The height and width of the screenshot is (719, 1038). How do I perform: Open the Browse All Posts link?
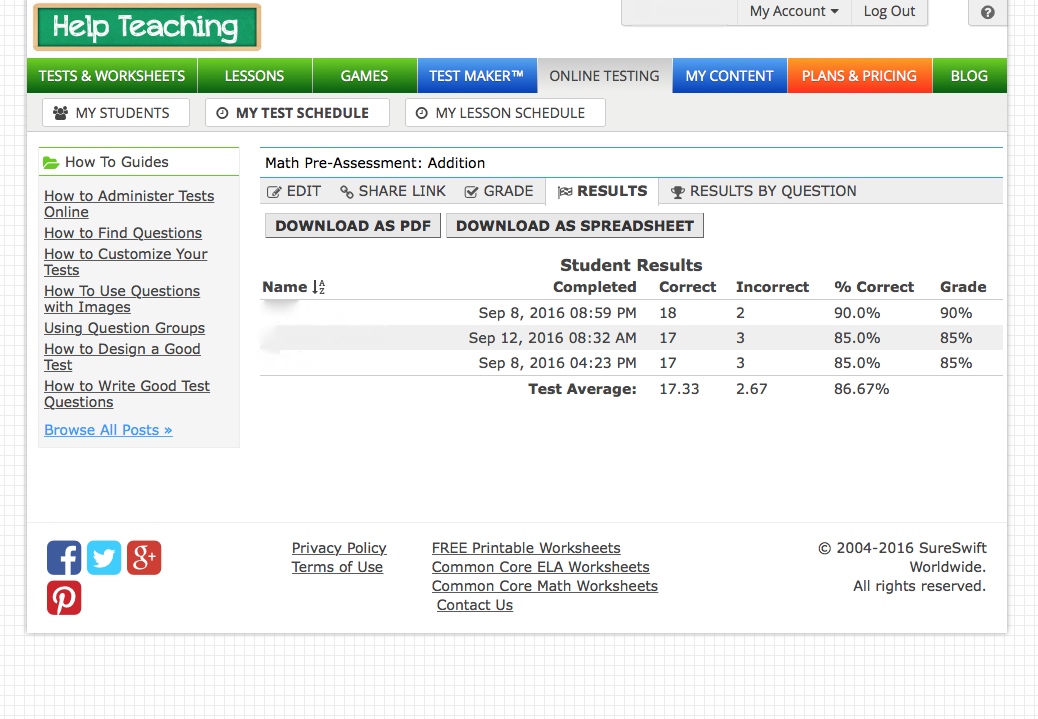pyautogui.click(x=107, y=429)
